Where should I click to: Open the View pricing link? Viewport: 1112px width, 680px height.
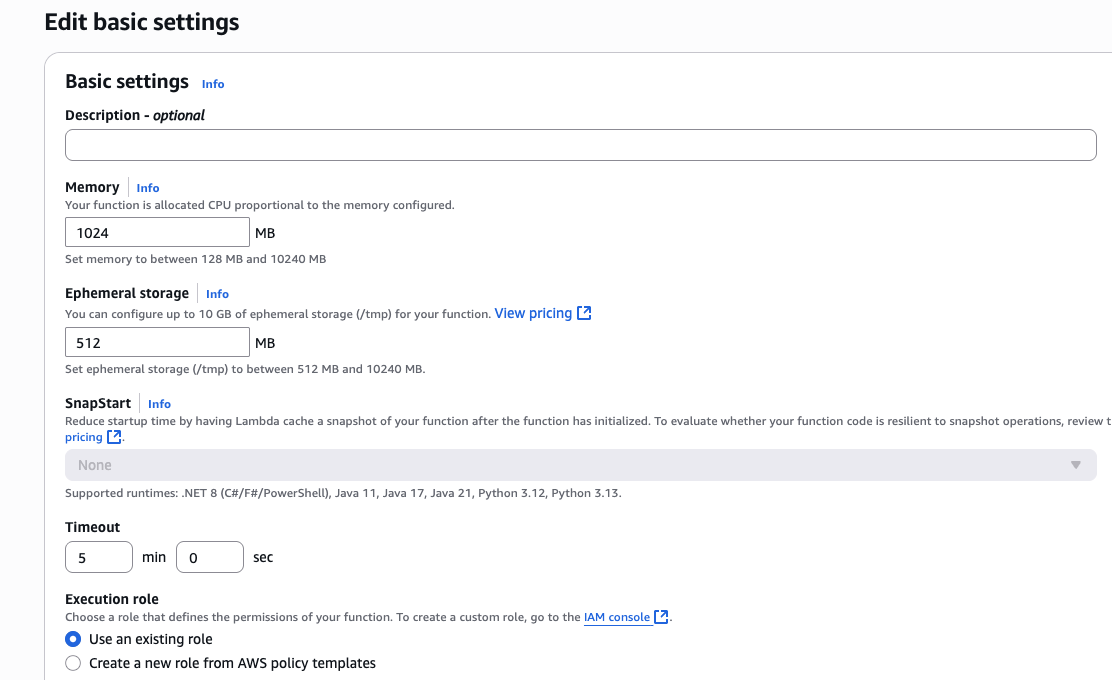coord(533,313)
